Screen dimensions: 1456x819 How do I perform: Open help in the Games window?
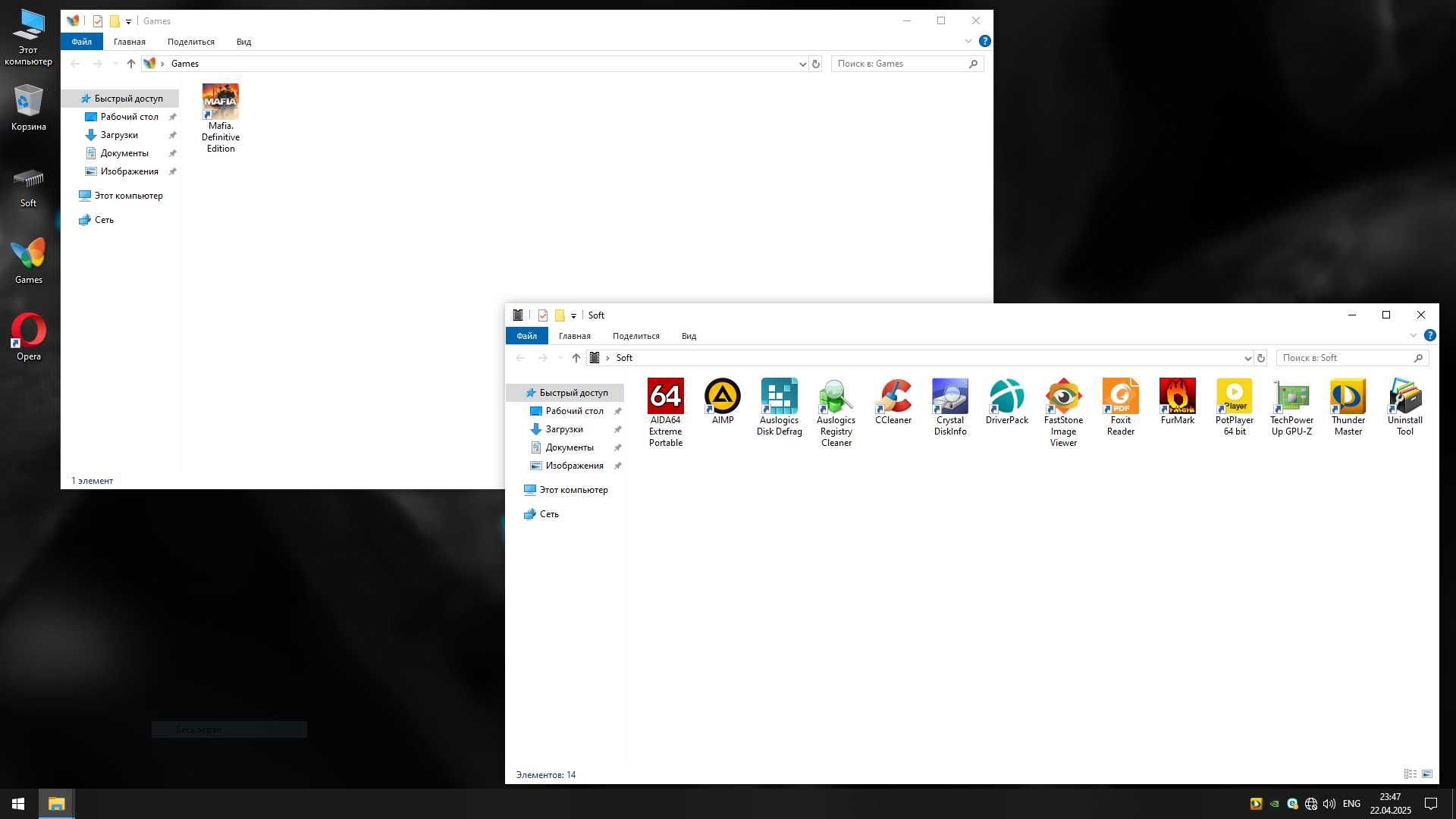(x=984, y=41)
